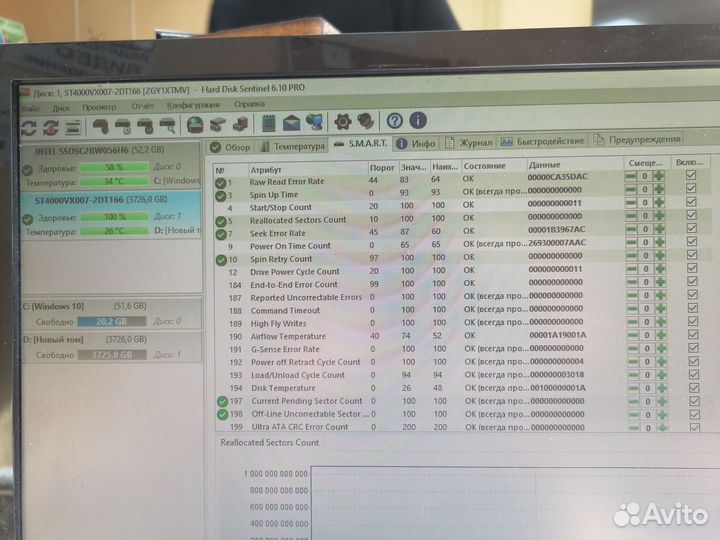Switch to the S.M.A.R.T. tab
Screen dimensions: 720x540
(361, 144)
